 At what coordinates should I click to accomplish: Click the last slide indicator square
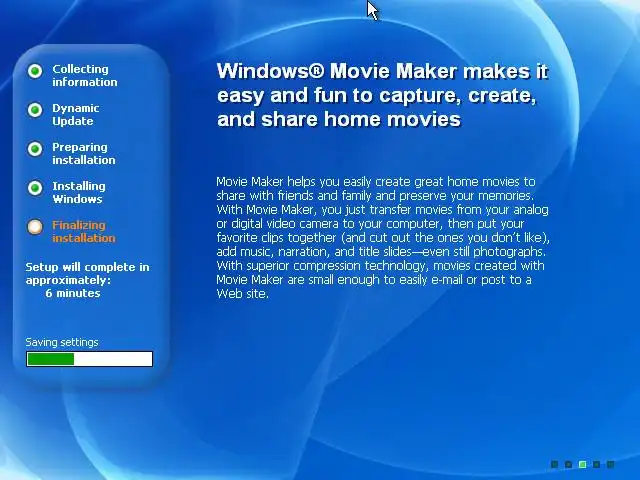(611, 464)
